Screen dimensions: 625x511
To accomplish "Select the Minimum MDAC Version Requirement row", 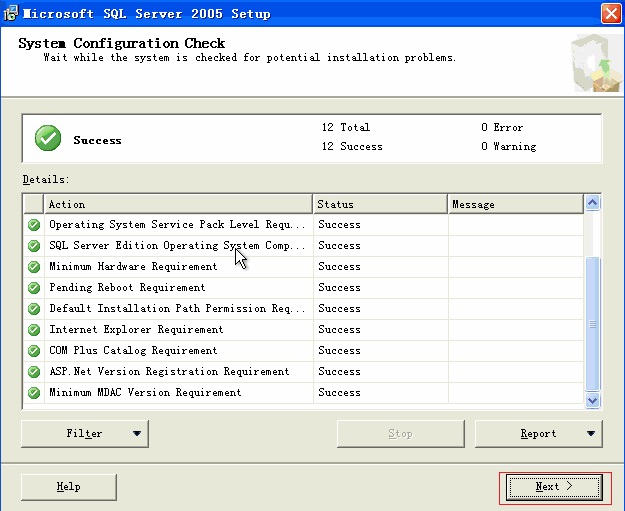I will pos(303,393).
